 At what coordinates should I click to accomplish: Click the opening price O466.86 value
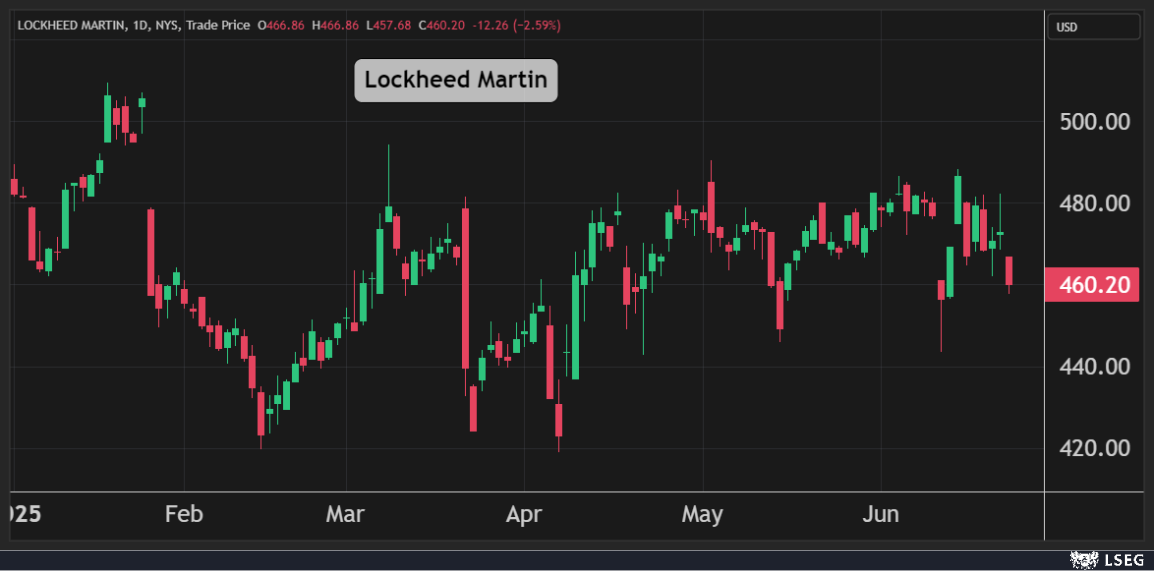point(280,26)
